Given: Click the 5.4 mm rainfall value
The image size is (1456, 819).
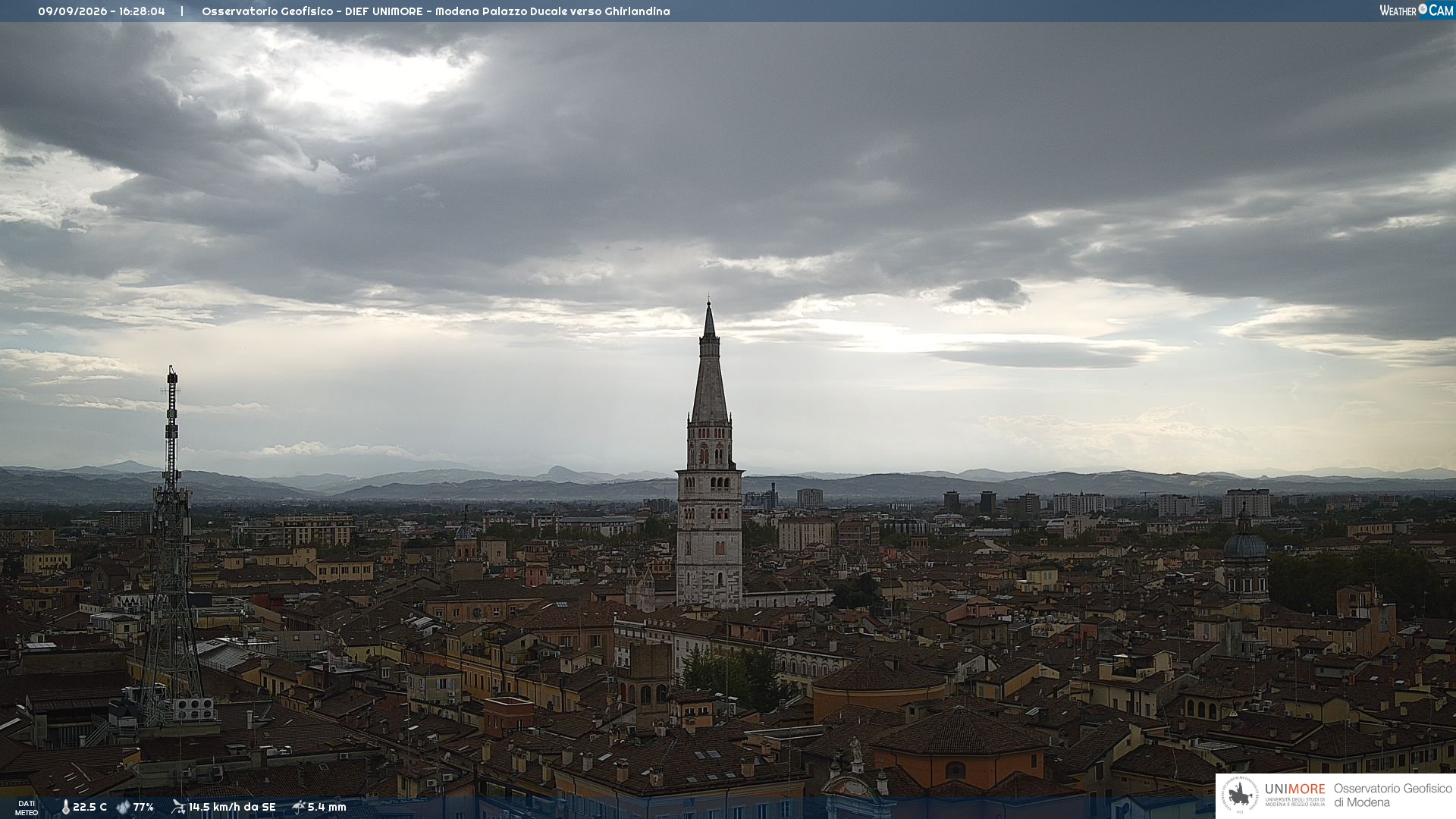Looking at the screenshot, I should click(x=327, y=808).
